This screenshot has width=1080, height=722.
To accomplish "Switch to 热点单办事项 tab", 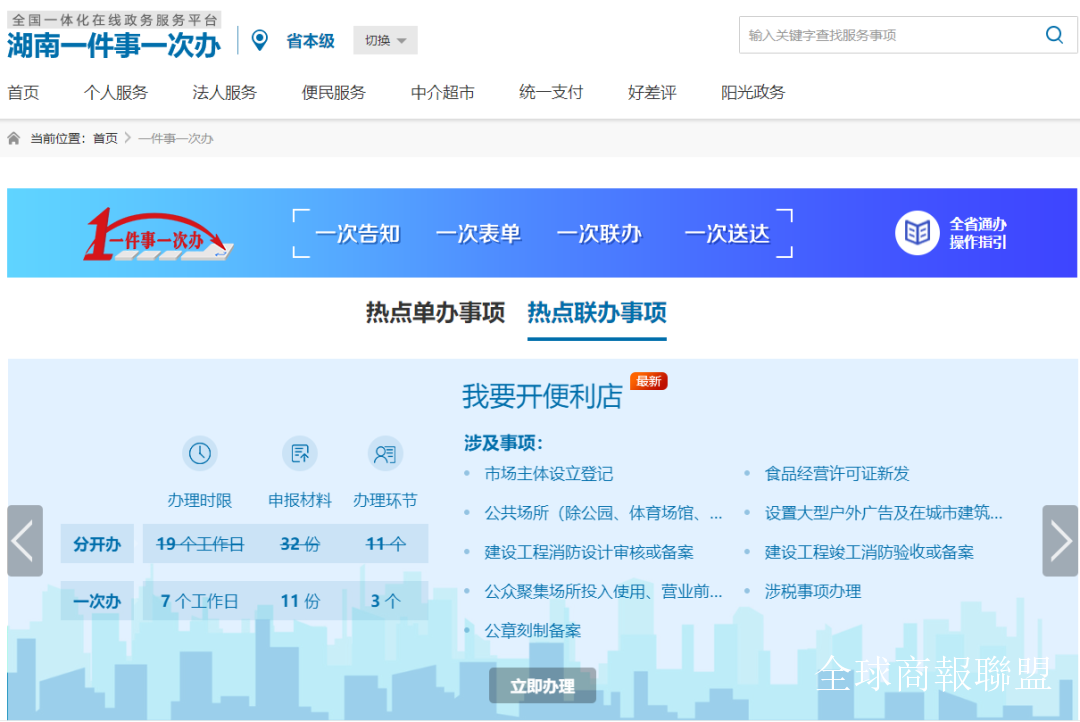I will click(435, 313).
